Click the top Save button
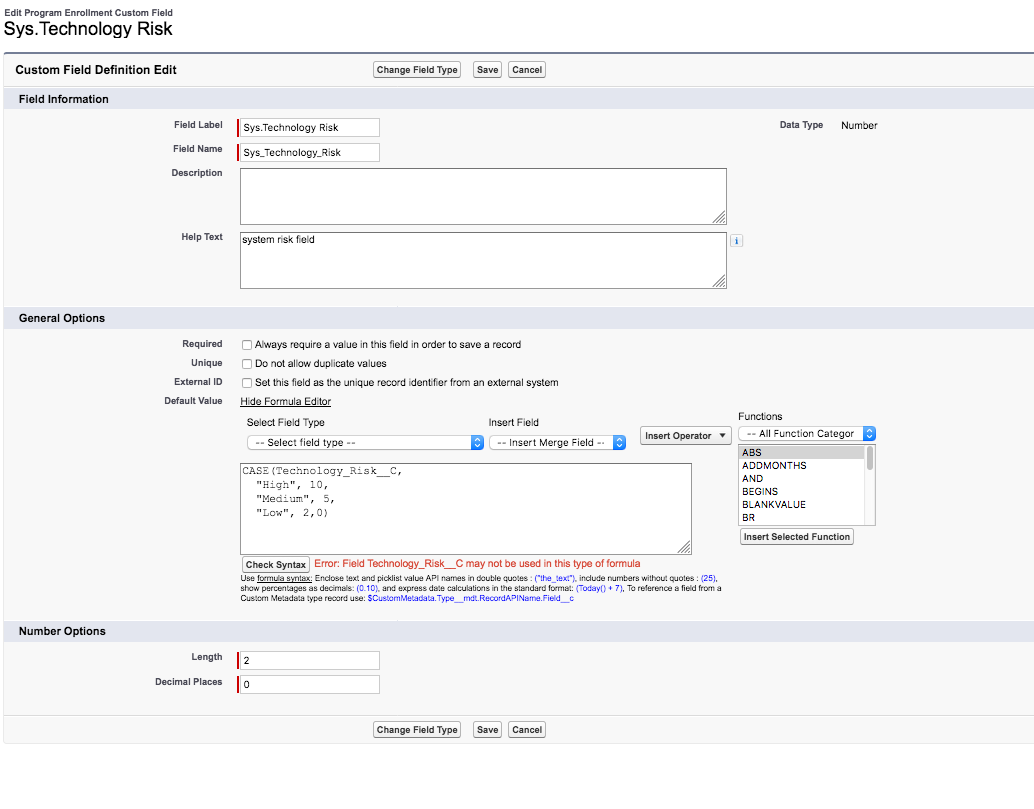This screenshot has width=1034, height=809. [487, 70]
